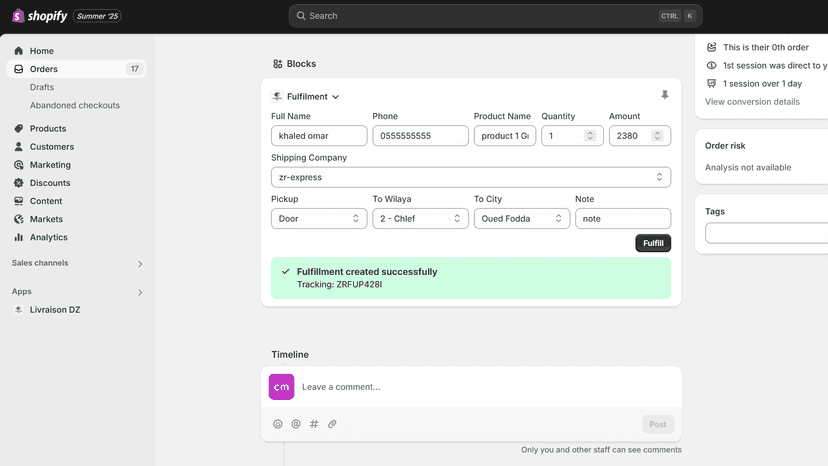Open View conversion details link
This screenshot has height=466, width=828.
pyautogui.click(x=752, y=101)
